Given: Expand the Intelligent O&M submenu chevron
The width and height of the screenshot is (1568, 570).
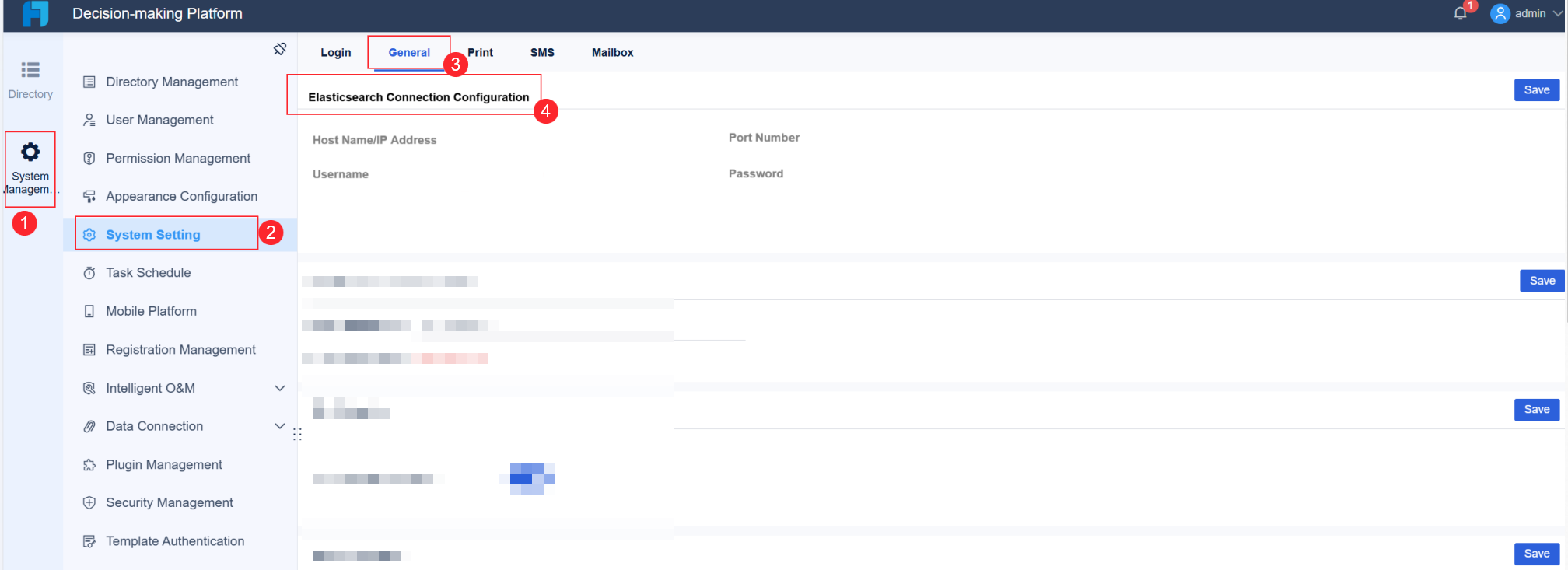Looking at the screenshot, I should click(280, 388).
